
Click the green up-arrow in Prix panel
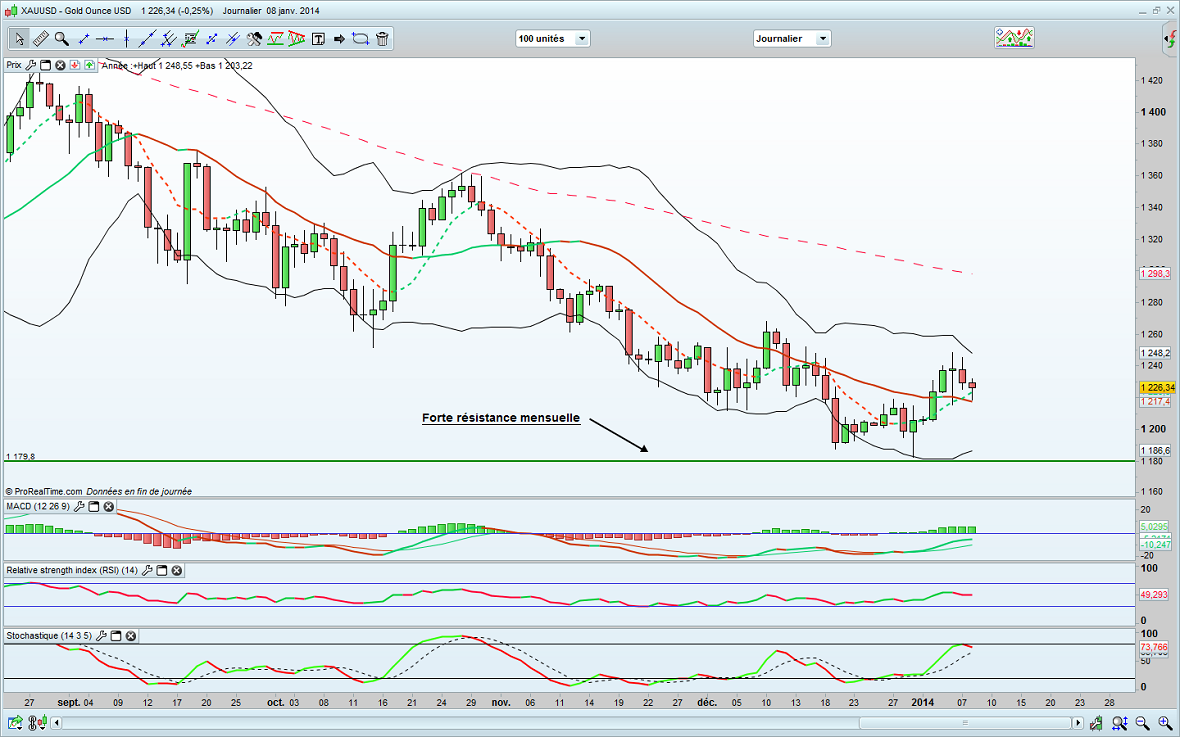(x=90, y=65)
